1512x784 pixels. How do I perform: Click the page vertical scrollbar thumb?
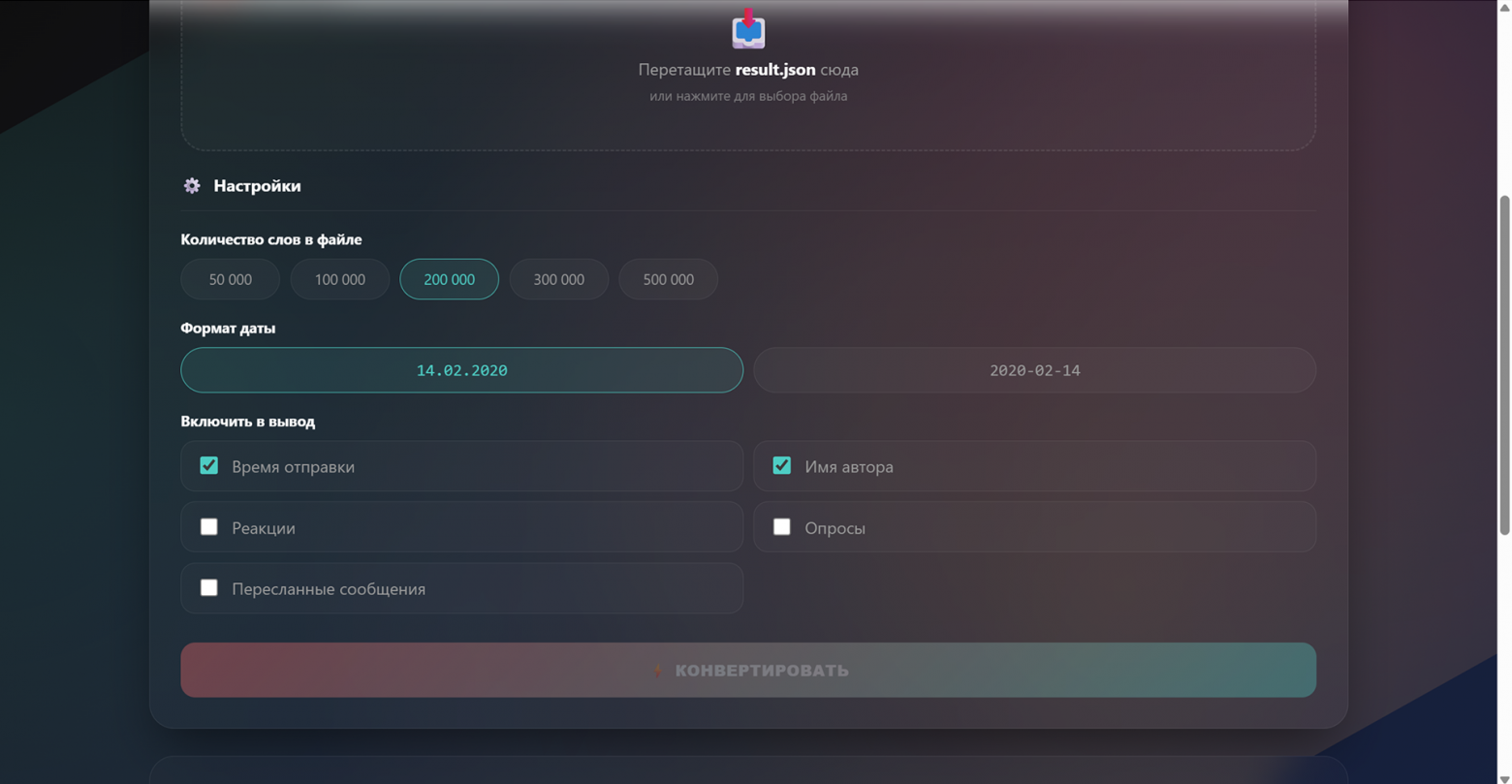pos(1504,364)
